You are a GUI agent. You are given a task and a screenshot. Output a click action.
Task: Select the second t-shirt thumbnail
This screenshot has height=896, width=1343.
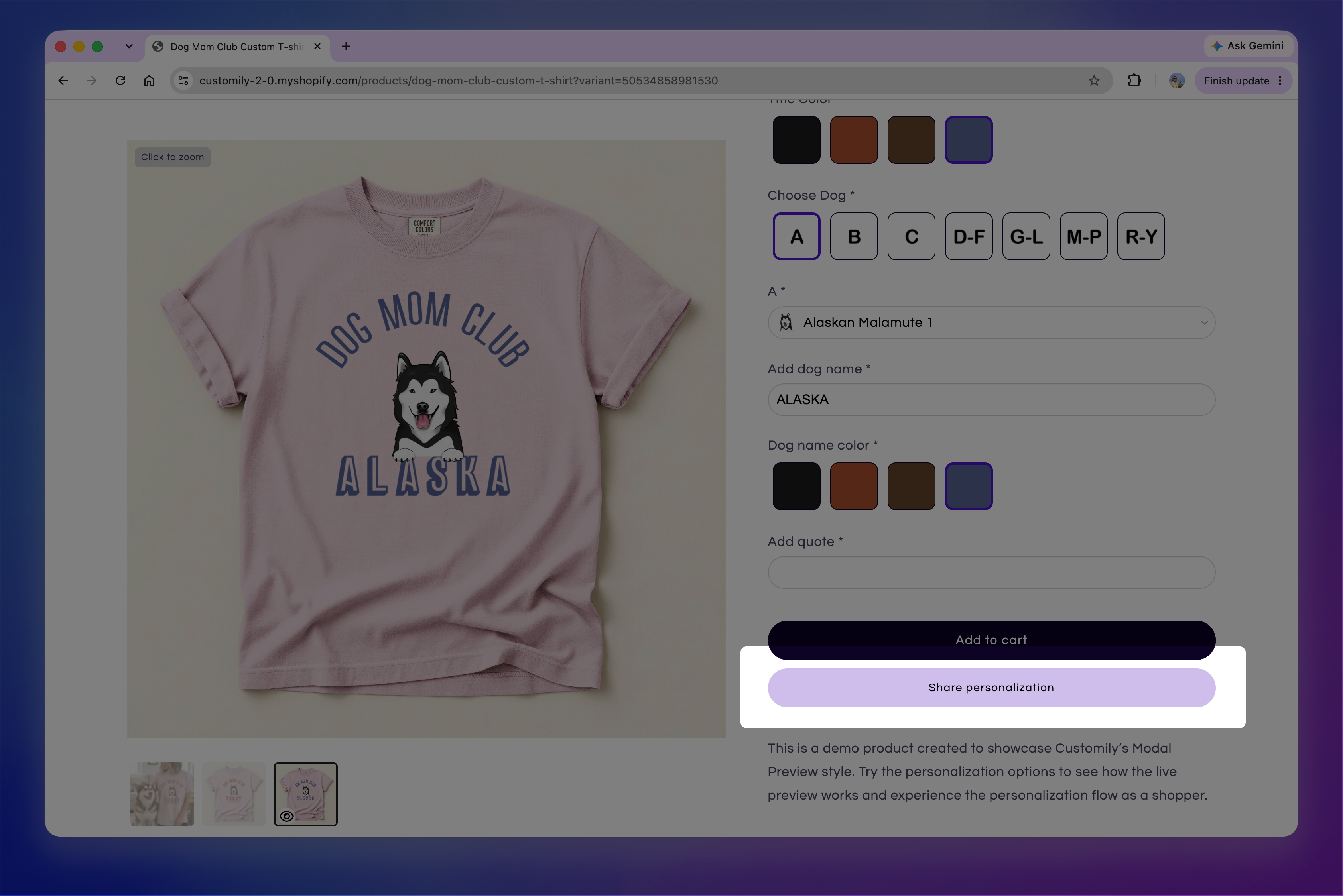point(234,794)
